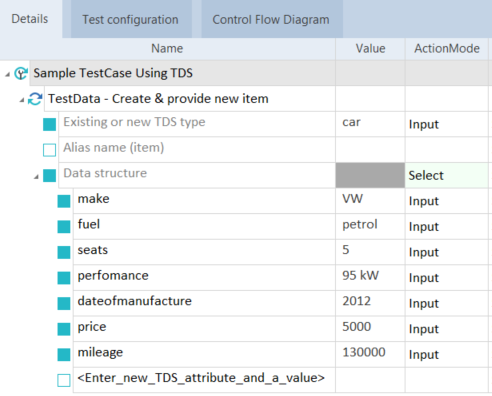Toggle the Existing or new TDS type checkbox
492x396 pixels.
[x=49, y=125]
